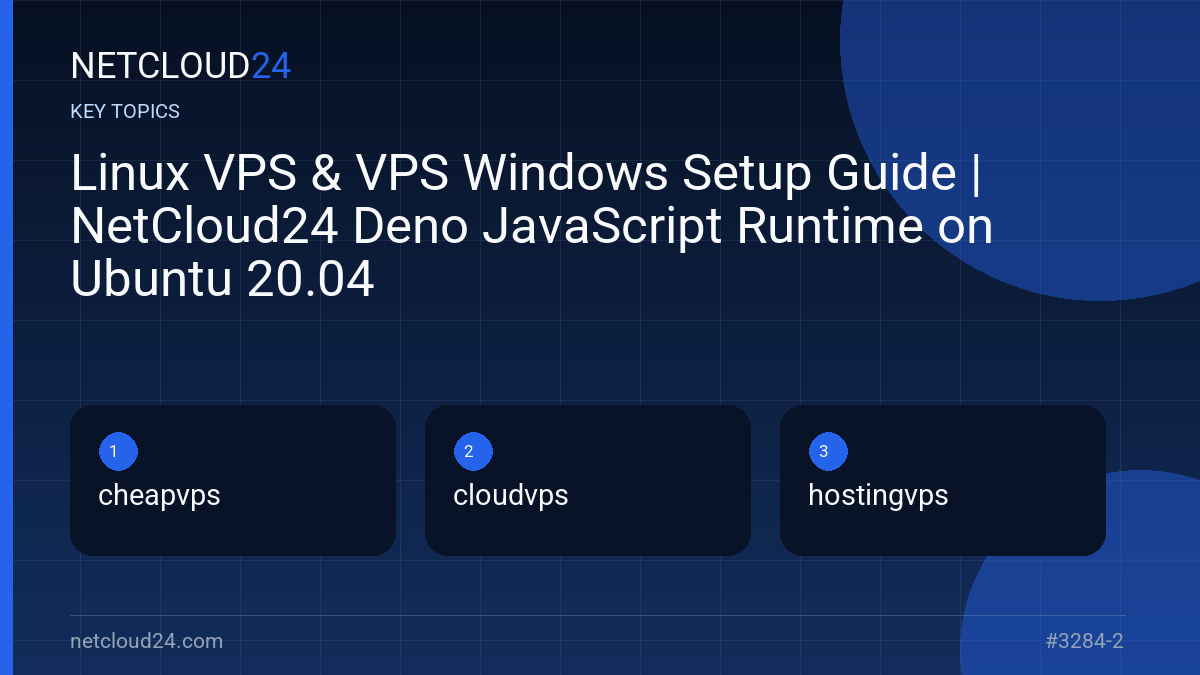Click the #3284-2 reference ID
1200x675 pixels.
[1085, 641]
